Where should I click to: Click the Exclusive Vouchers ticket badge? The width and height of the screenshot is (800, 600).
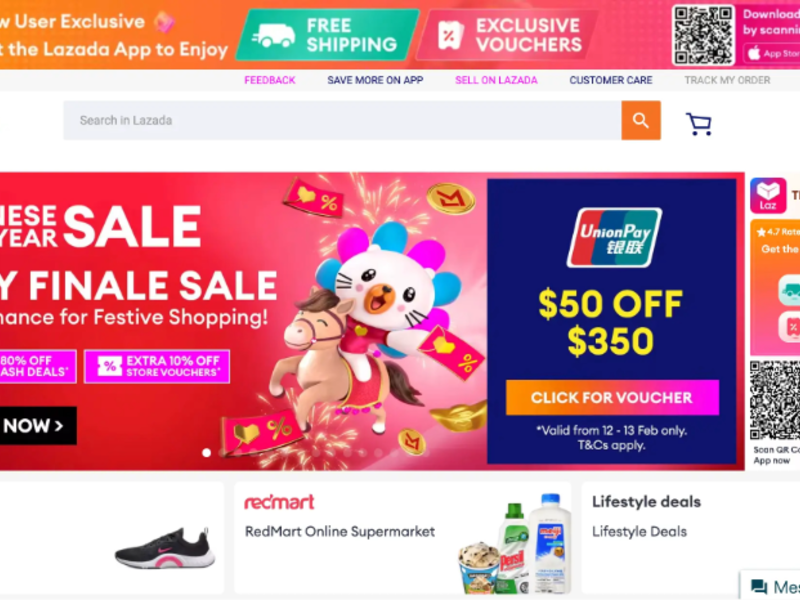pos(508,35)
